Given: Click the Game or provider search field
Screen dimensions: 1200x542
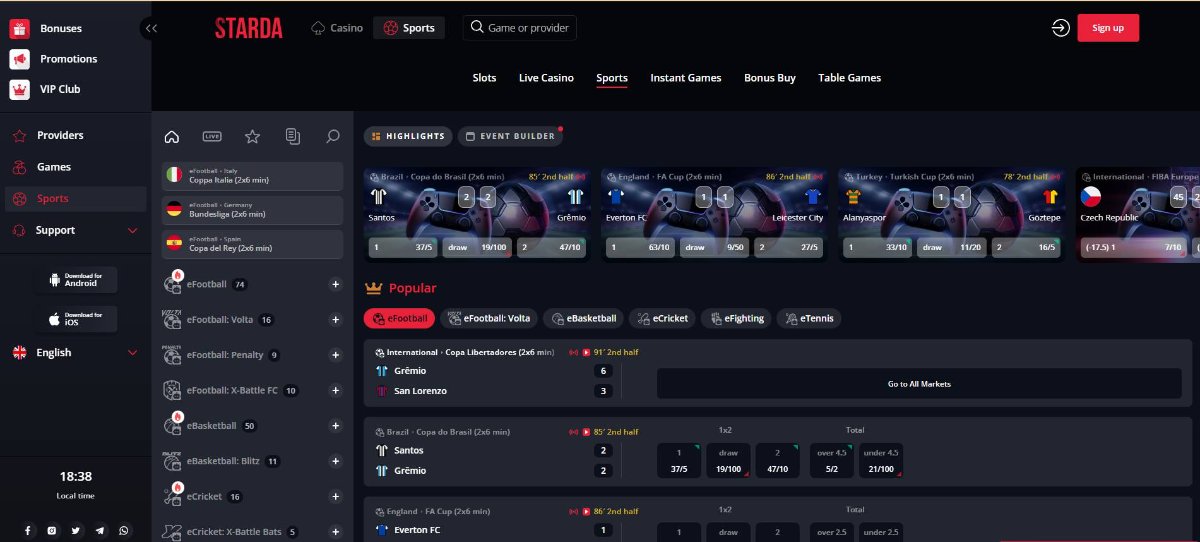Looking at the screenshot, I should 520,28.
